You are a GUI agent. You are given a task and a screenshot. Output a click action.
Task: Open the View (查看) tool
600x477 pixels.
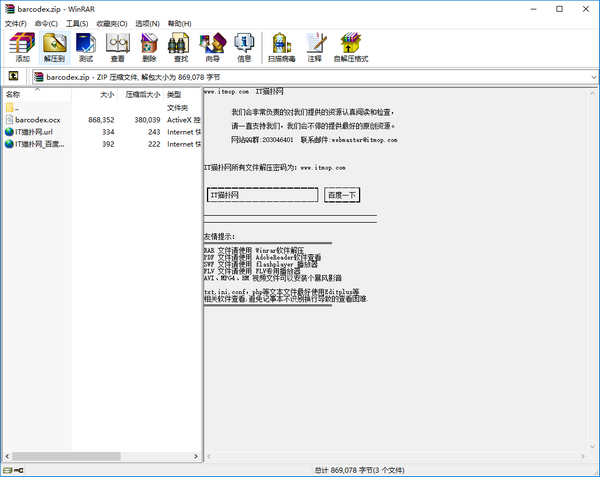118,47
